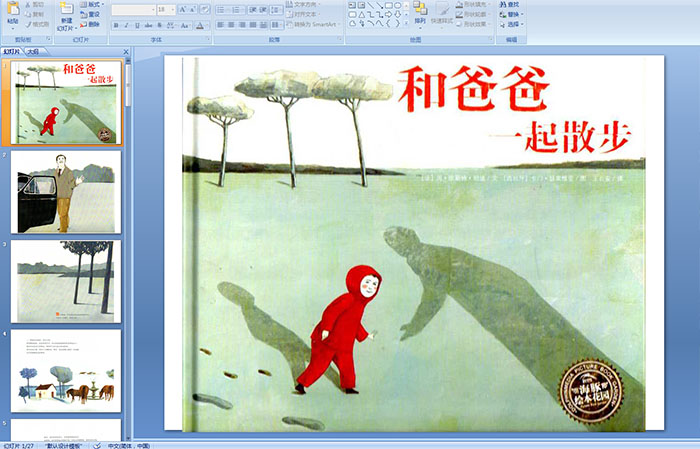Increase font size with large A button
This screenshot has width=700, height=449.
point(183,9)
